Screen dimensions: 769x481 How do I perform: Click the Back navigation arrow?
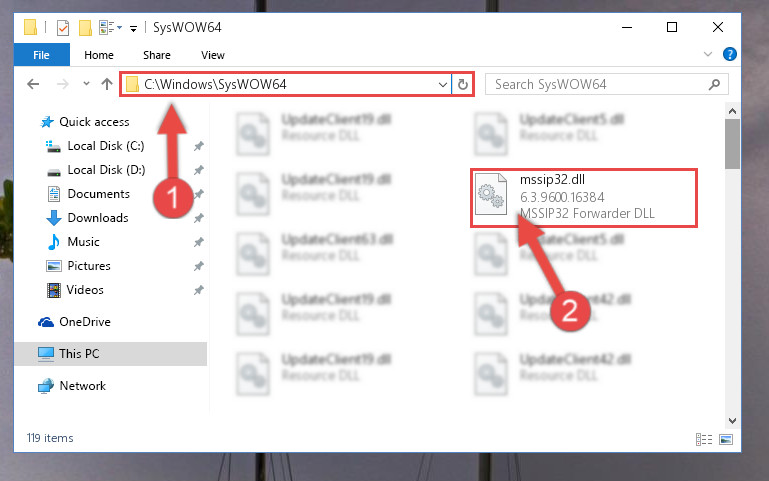tap(33, 84)
